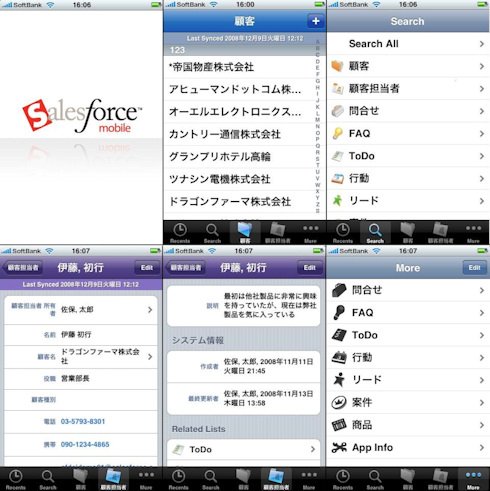Open the FAQ lightbulb icon in Search list
Screen dimensions: 490x491
click(337, 134)
